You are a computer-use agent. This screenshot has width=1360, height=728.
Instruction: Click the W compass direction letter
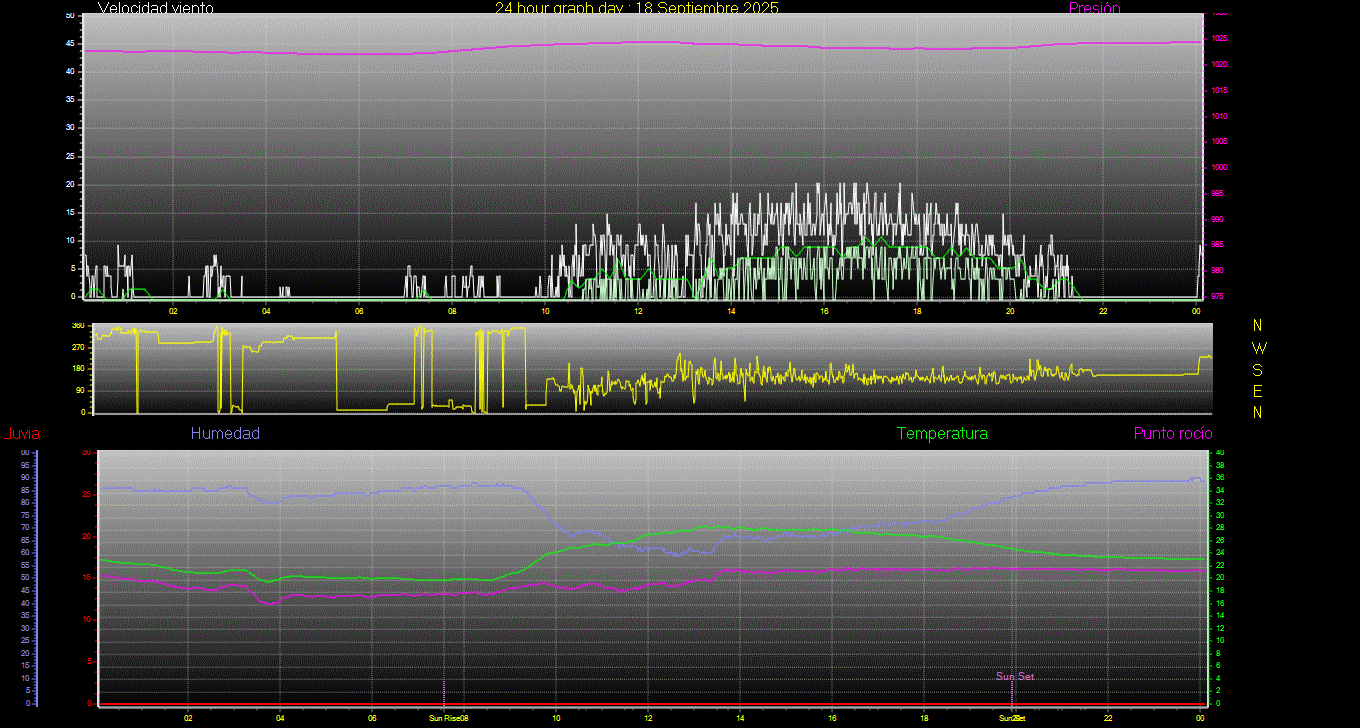tap(1258, 348)
